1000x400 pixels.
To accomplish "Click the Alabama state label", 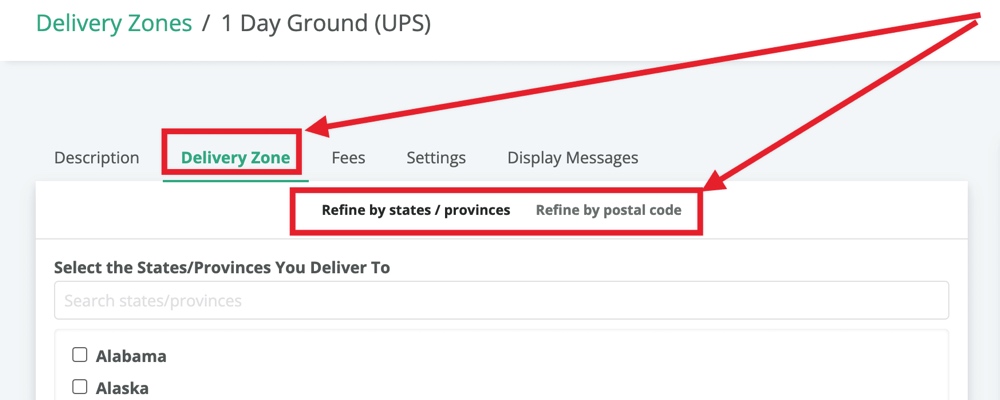I will [131, 356].
